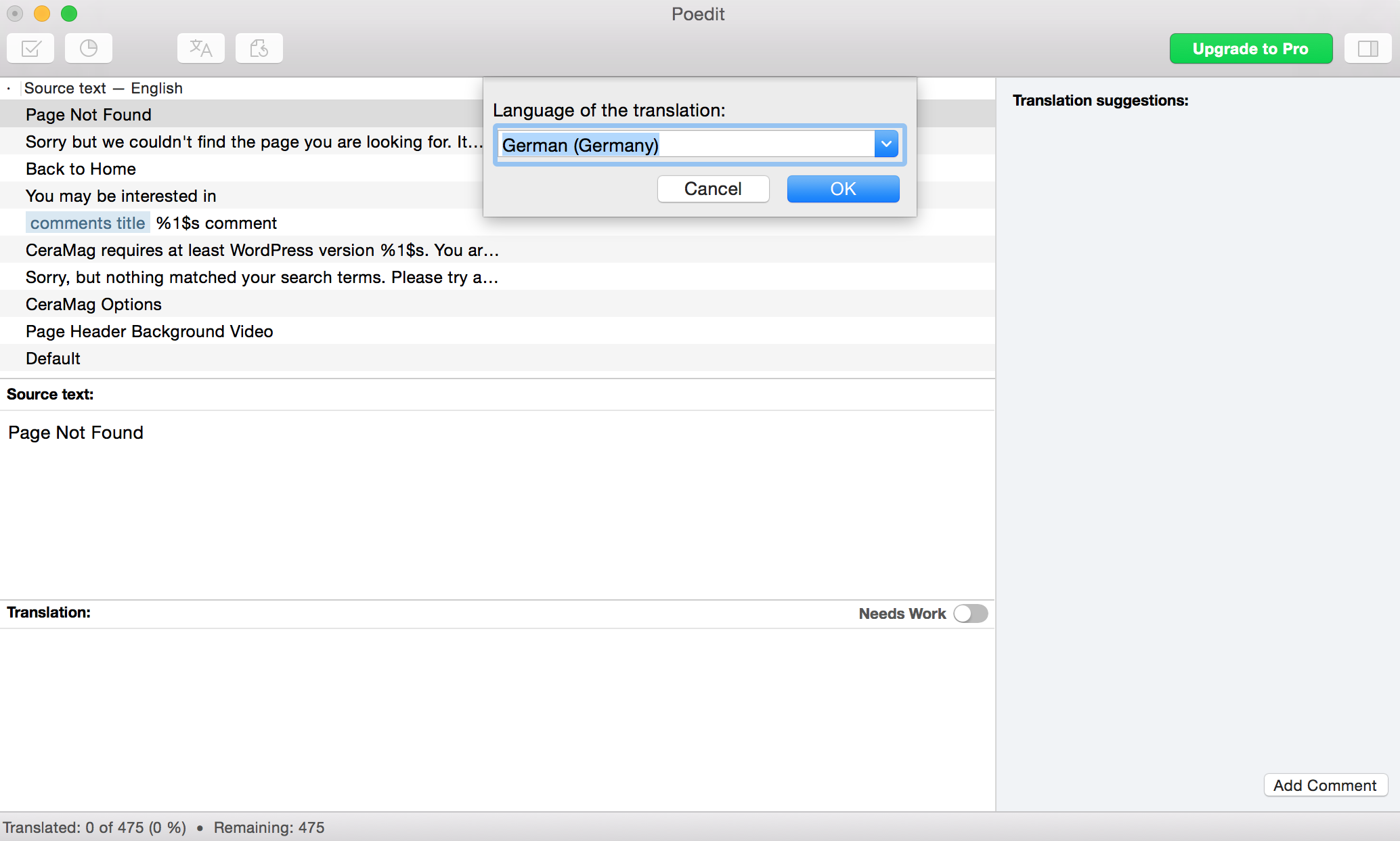1400x841 pixels.
Task: Select the CeraMag Options entry
Action: point(93,304)
